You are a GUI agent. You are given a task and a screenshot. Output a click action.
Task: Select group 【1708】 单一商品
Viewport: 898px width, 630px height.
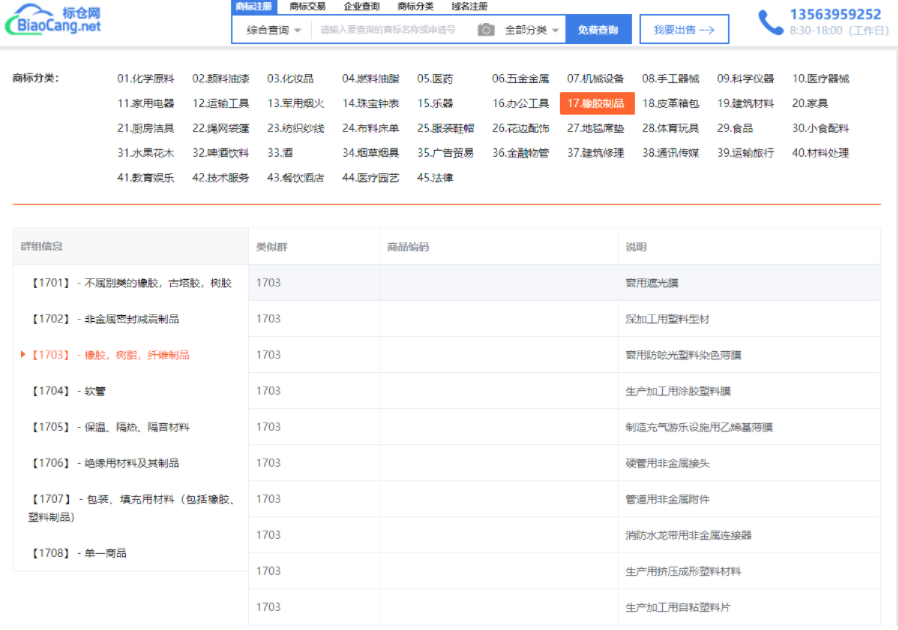78,553
